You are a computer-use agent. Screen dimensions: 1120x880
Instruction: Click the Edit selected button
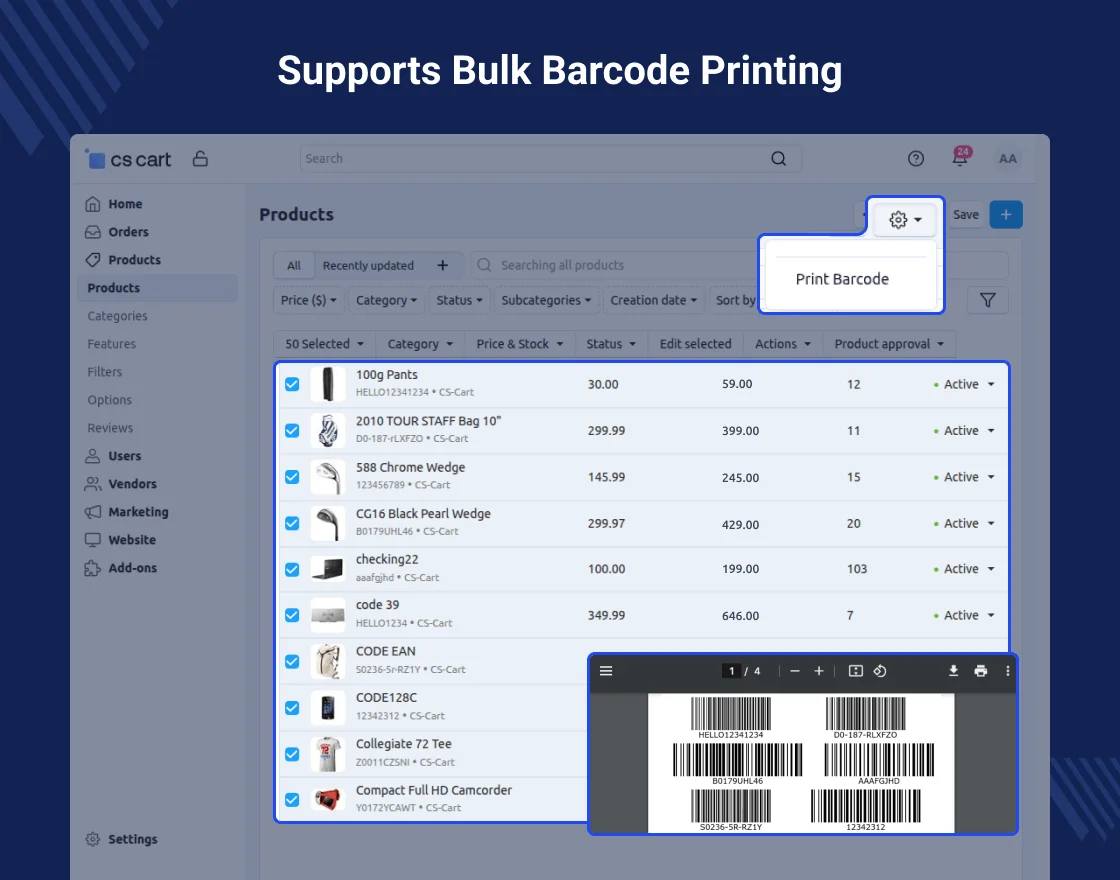tap(695, 344)
